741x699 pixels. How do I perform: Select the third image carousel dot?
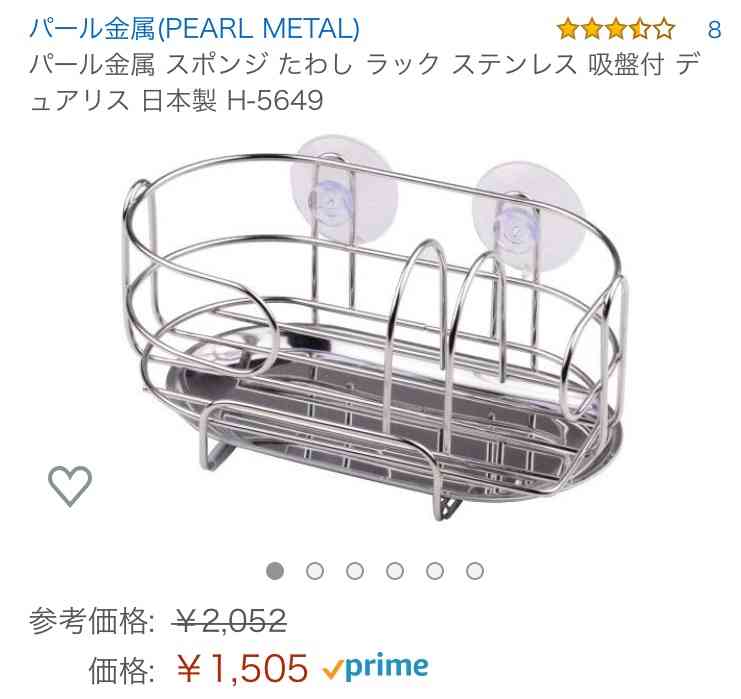click(x=355, y=570)
